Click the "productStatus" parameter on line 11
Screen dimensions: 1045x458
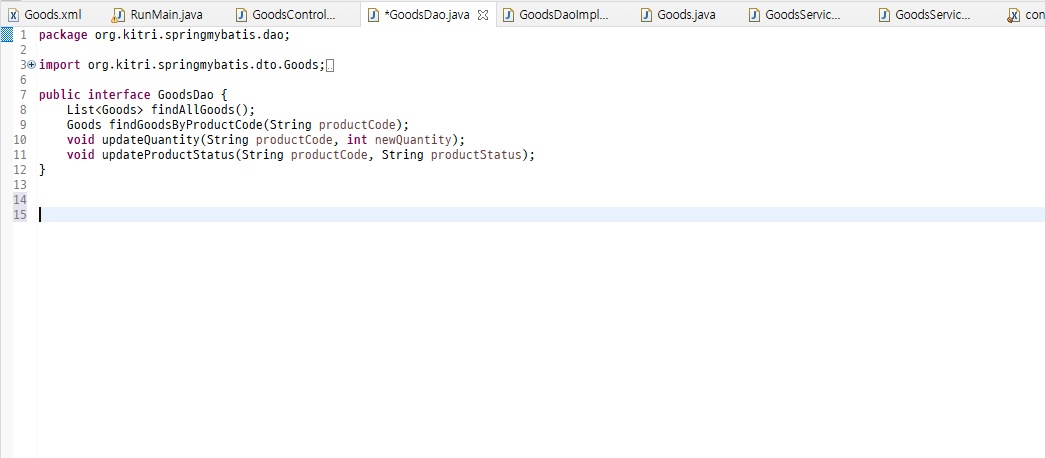click(476, 155)
